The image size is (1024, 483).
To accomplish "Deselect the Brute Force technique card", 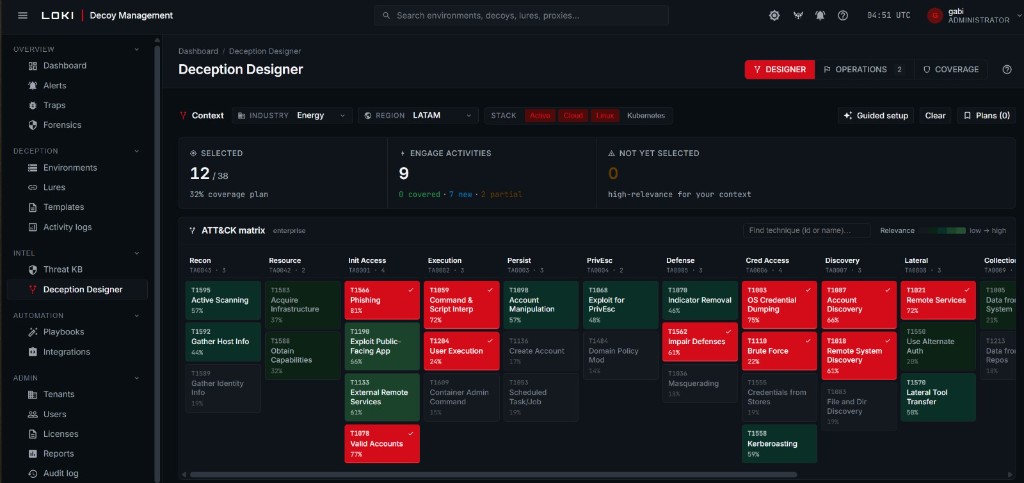I will [779, 351].
